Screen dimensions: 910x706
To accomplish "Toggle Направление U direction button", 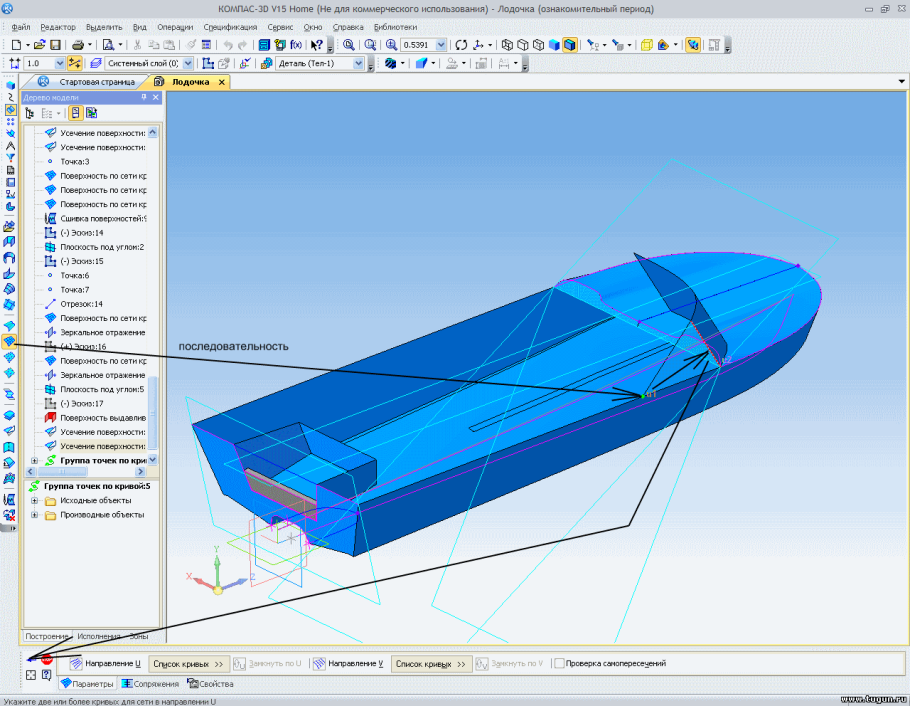I will tap(76, 663).
